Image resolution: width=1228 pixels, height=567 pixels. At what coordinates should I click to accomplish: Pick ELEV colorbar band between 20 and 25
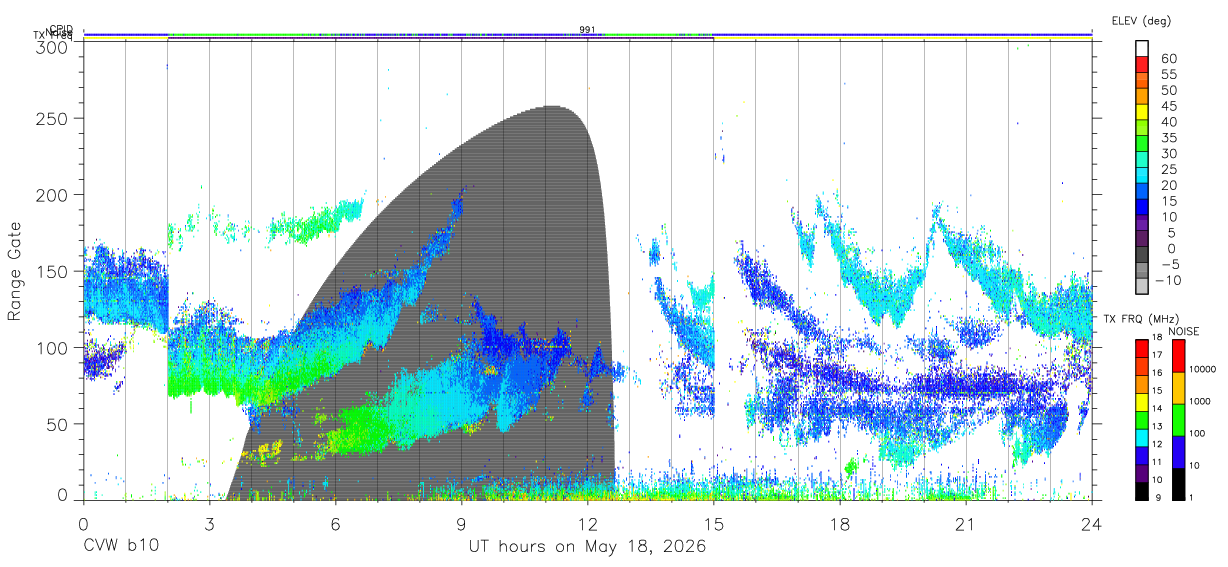1142,176
